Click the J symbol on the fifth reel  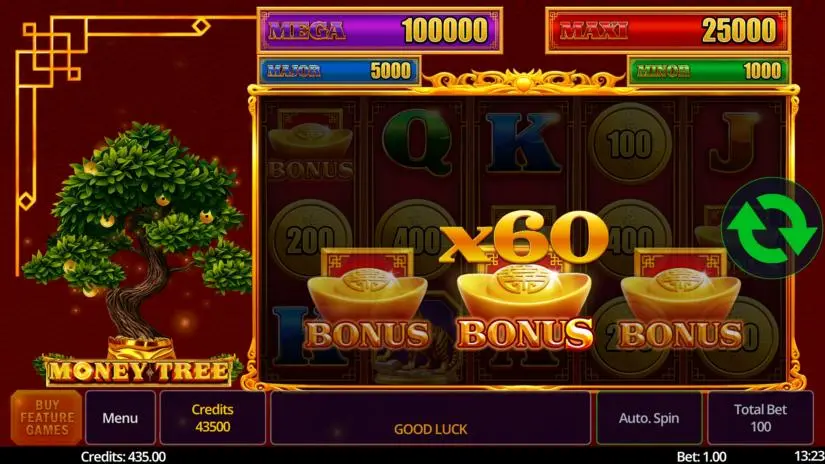(734, 143)
